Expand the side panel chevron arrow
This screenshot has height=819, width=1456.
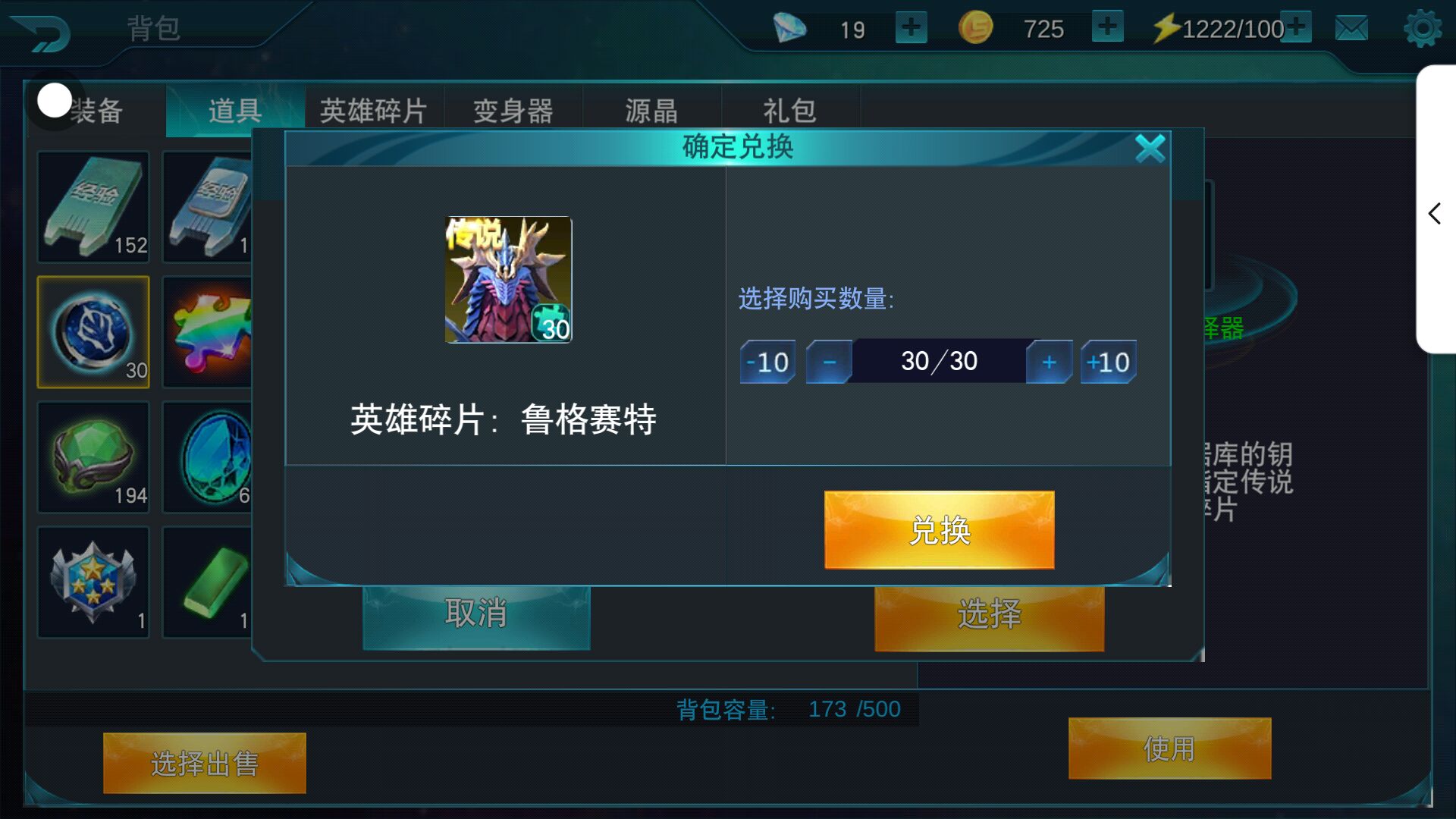pyautogui.click(x=1435, y=213)
